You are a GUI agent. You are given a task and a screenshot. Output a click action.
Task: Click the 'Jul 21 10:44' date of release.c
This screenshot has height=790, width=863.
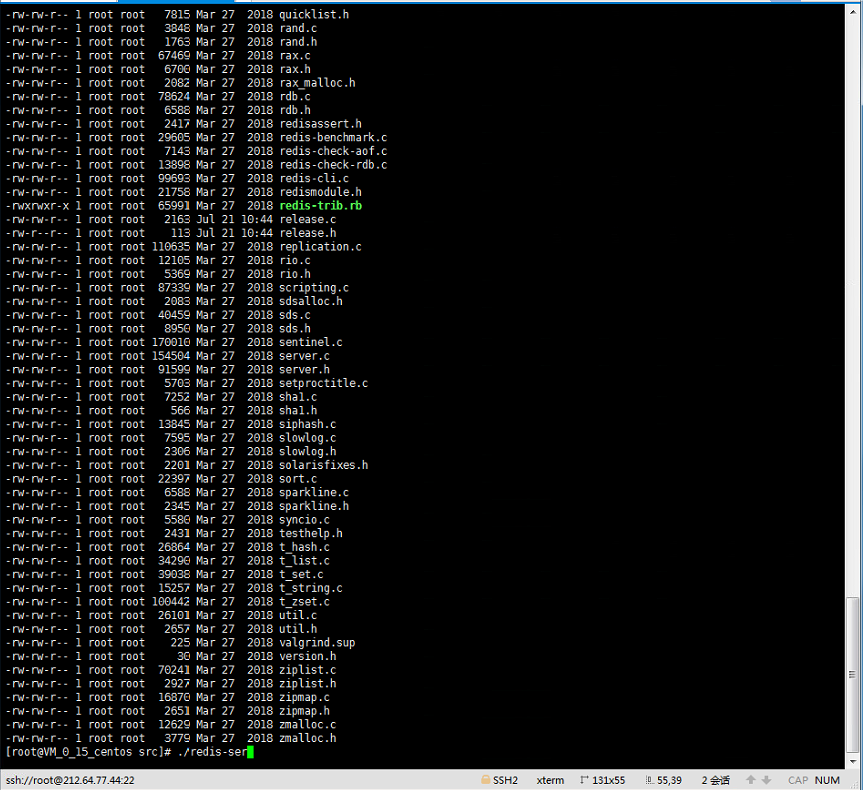234,219
